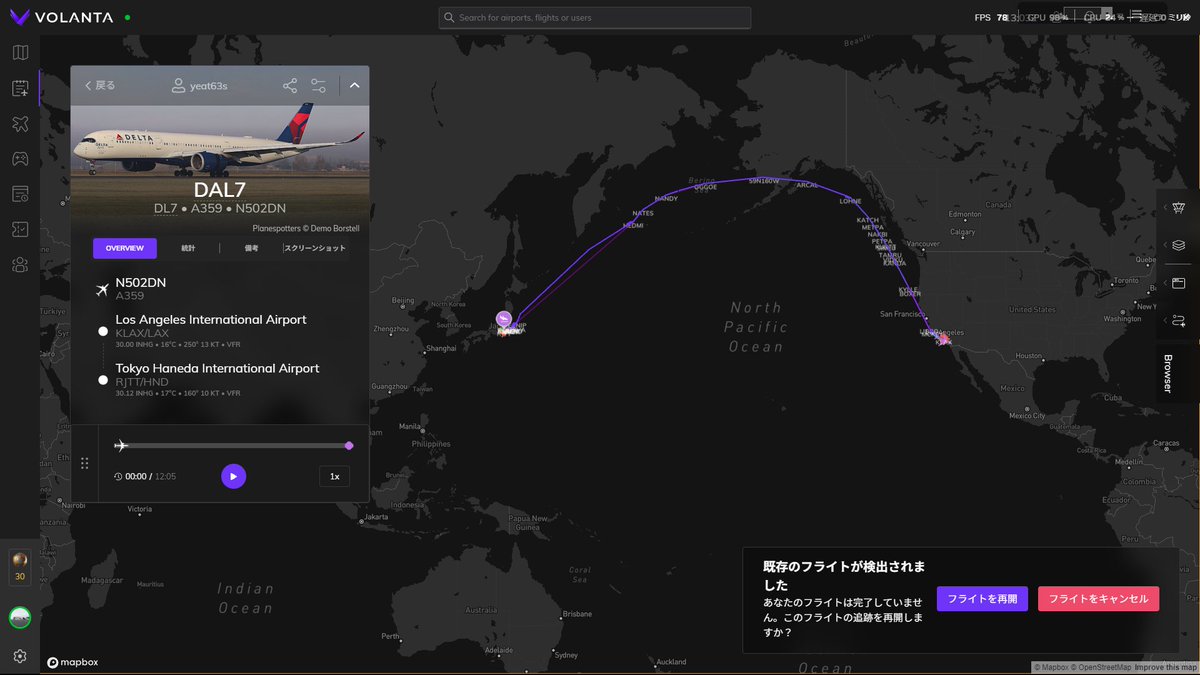Image resolution: width=1200 pixels, height=675 pixels.
Task: Click フライトをキャンセル button
Action: tap(1099, 599)
